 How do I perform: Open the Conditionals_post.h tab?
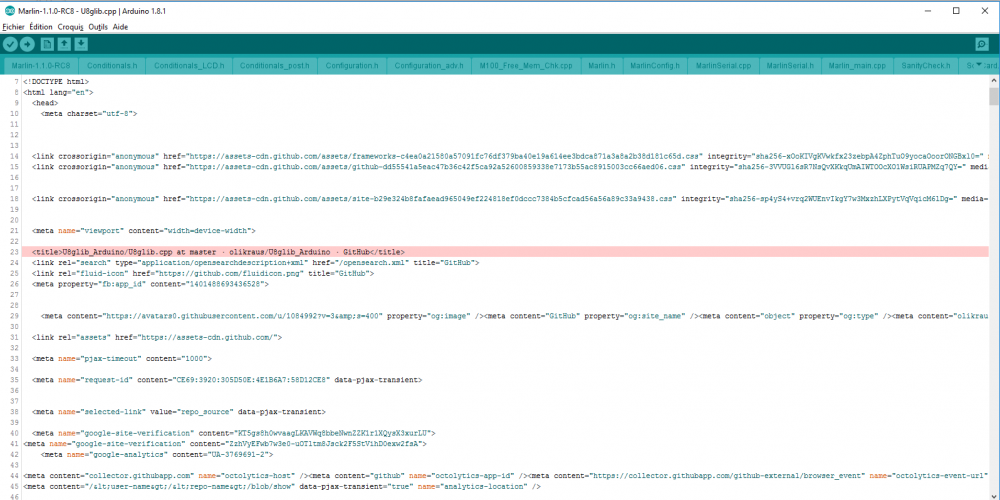point(275,66)
